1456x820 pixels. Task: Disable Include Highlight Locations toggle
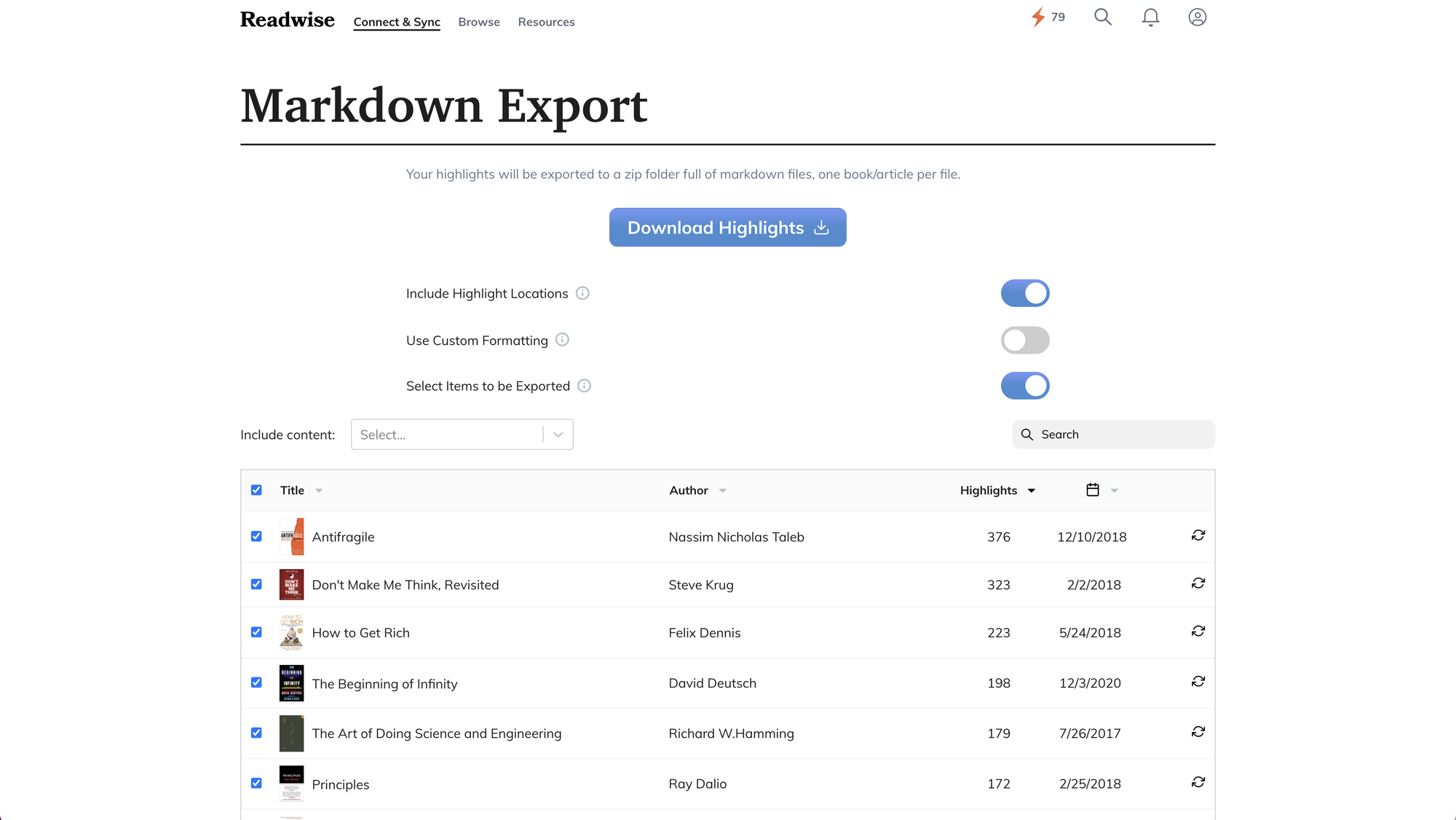click(x=1025, y=293)
